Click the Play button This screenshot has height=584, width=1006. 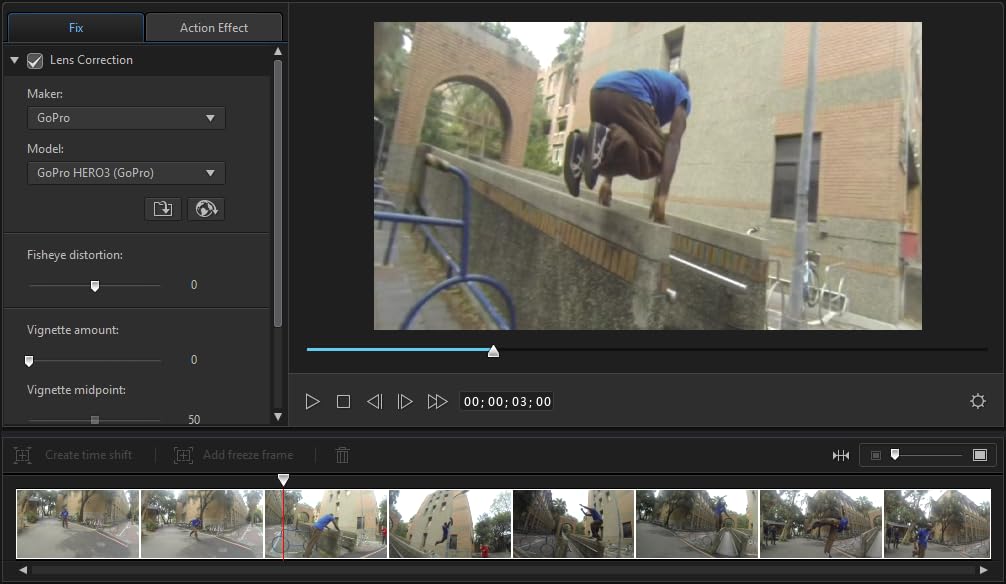313,401
